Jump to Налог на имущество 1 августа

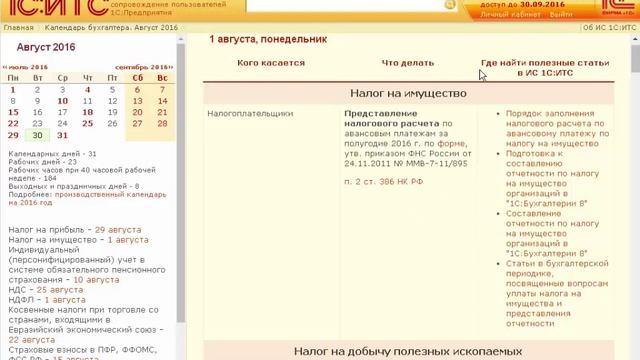[128, 240]
